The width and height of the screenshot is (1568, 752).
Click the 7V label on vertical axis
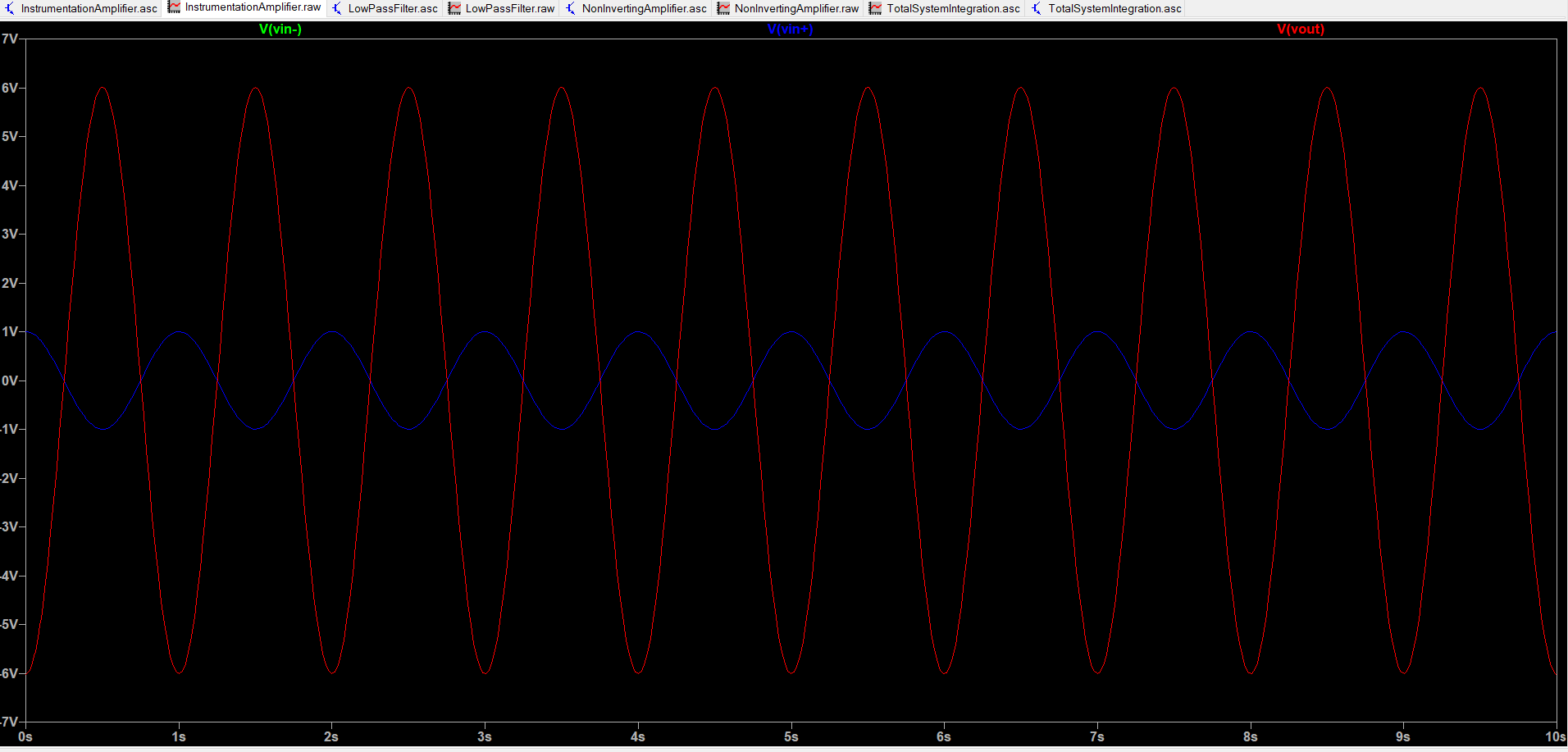(9, 39)
